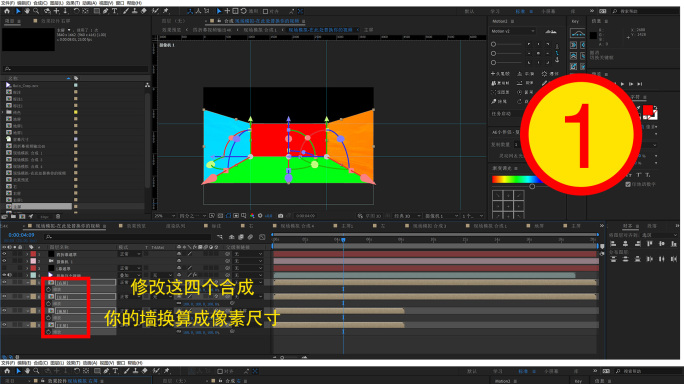684x384 pixels.
Task: Select the Rotation tool in toolbar
Action: coord(76,11)
